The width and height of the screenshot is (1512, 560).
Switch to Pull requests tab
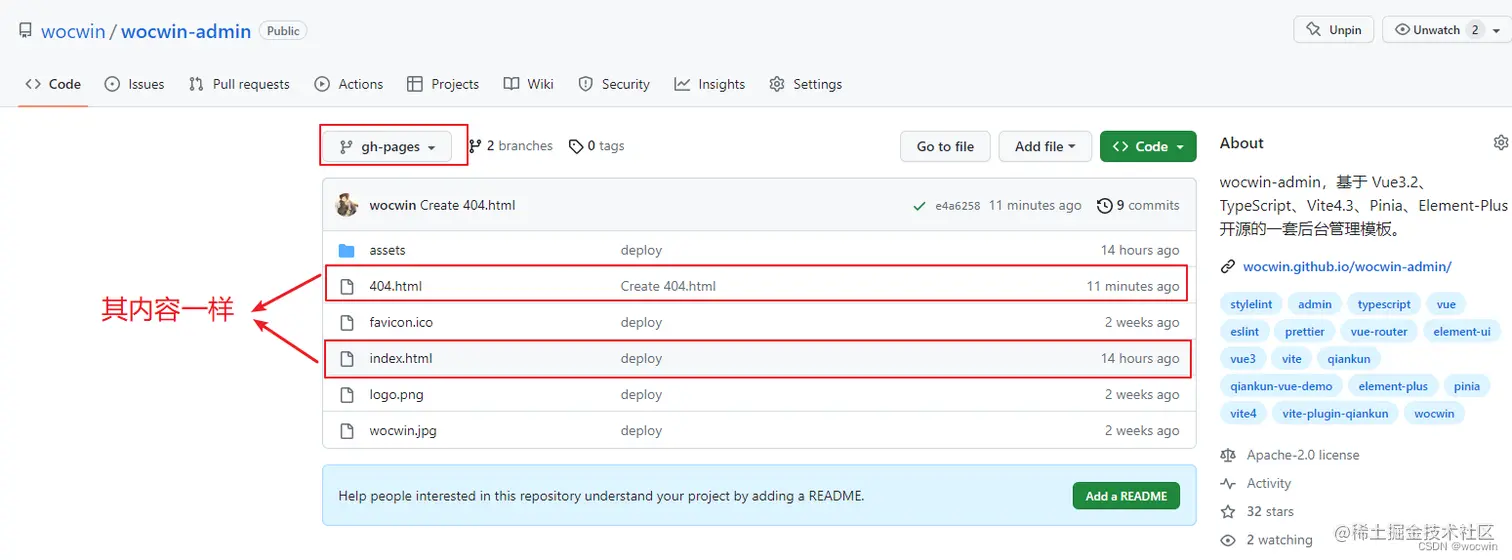[239, 84]
